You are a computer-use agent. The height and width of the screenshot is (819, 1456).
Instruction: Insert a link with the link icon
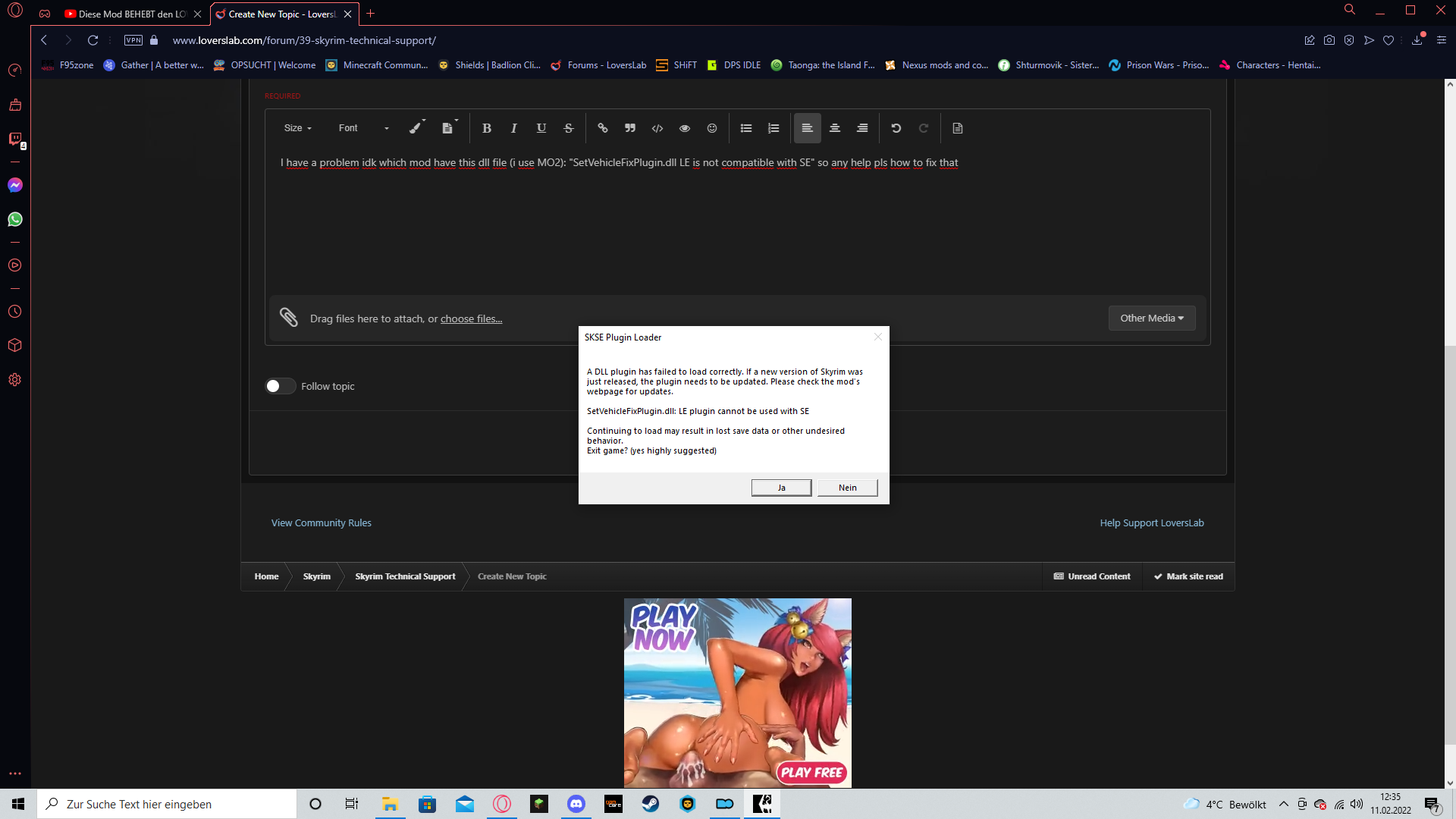[x=603, y=128]
